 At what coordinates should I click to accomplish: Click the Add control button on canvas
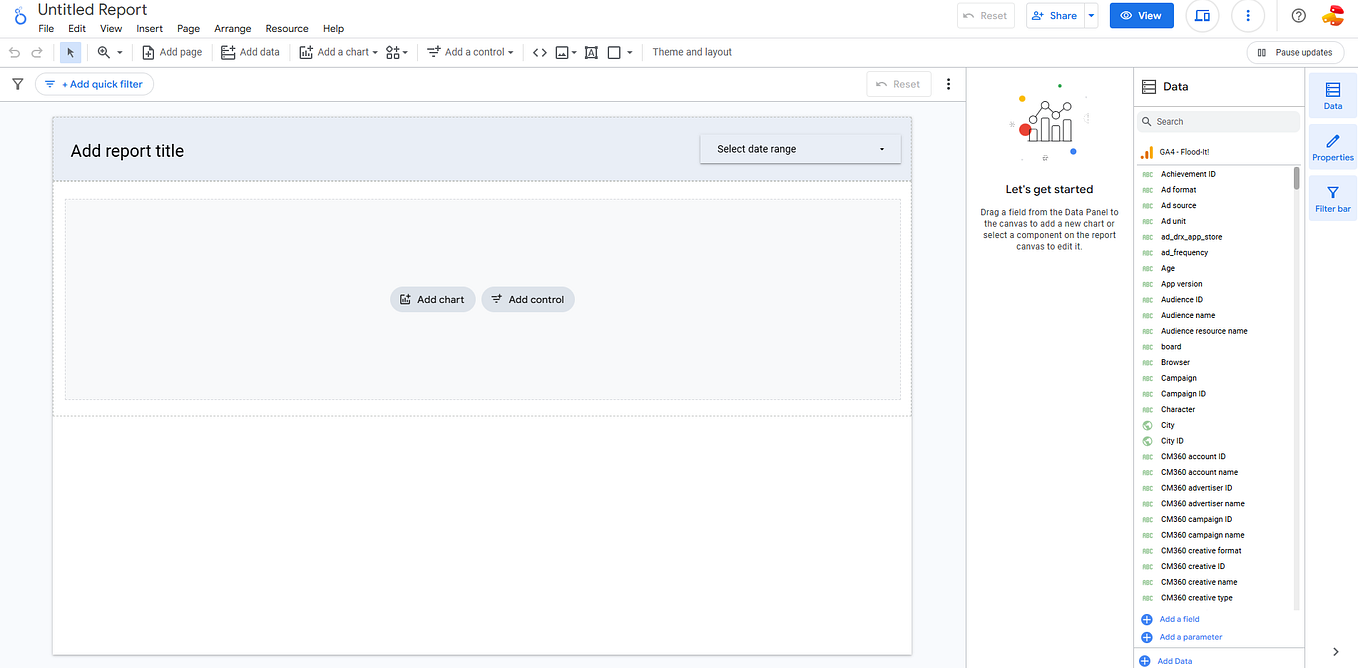tap(527, 299)
